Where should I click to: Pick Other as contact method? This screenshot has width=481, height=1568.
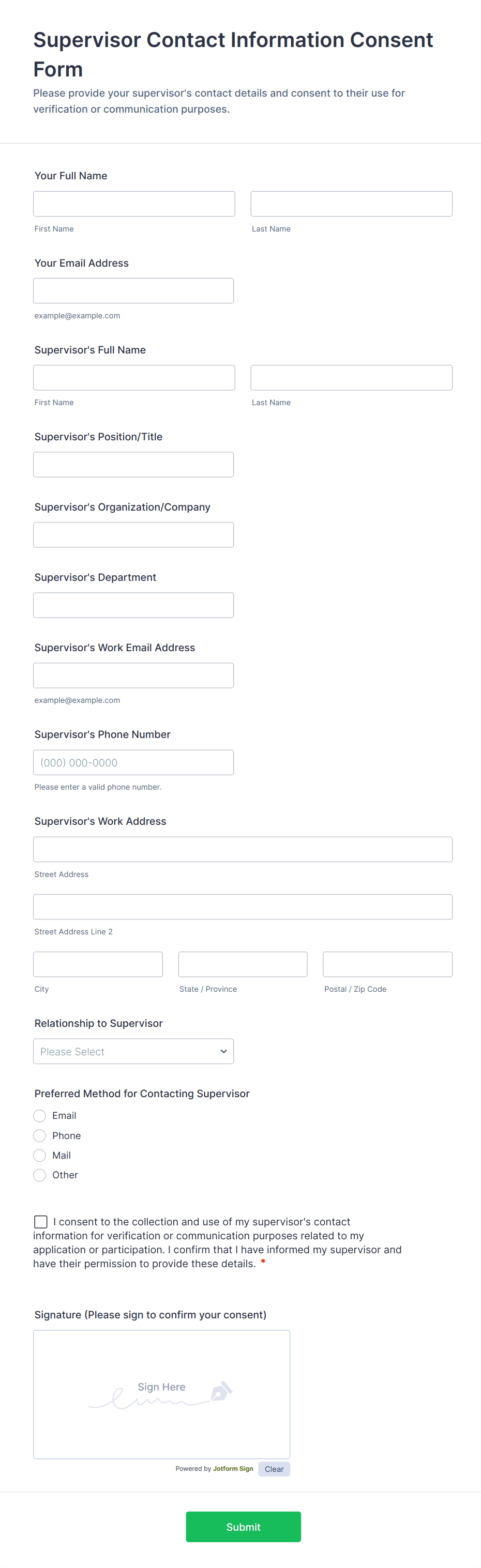40,1175
